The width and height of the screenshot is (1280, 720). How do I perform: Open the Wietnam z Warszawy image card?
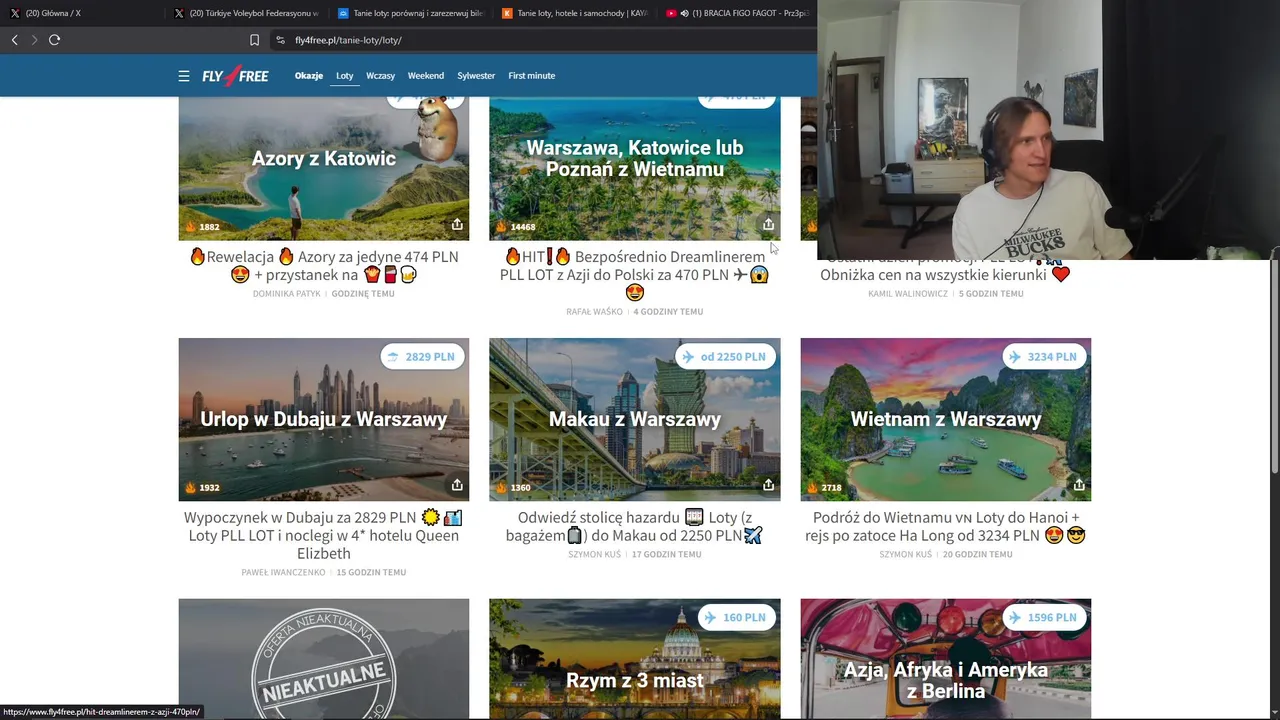point(946,419)
